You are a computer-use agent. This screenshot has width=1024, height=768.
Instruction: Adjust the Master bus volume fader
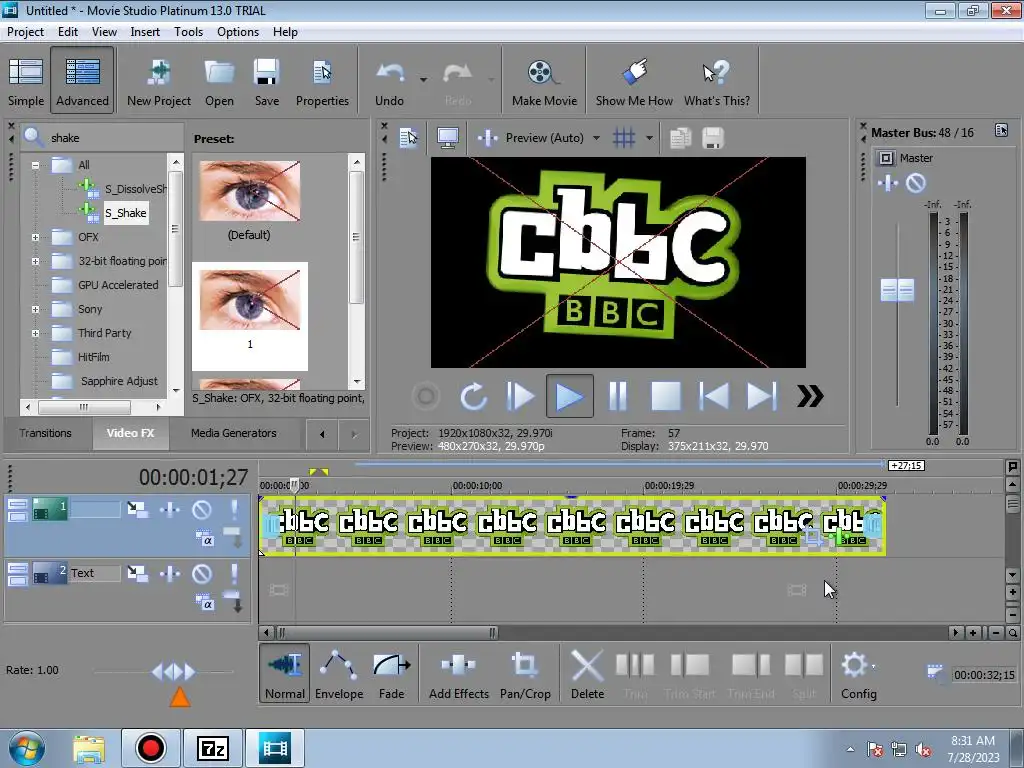tap(897, 290)
